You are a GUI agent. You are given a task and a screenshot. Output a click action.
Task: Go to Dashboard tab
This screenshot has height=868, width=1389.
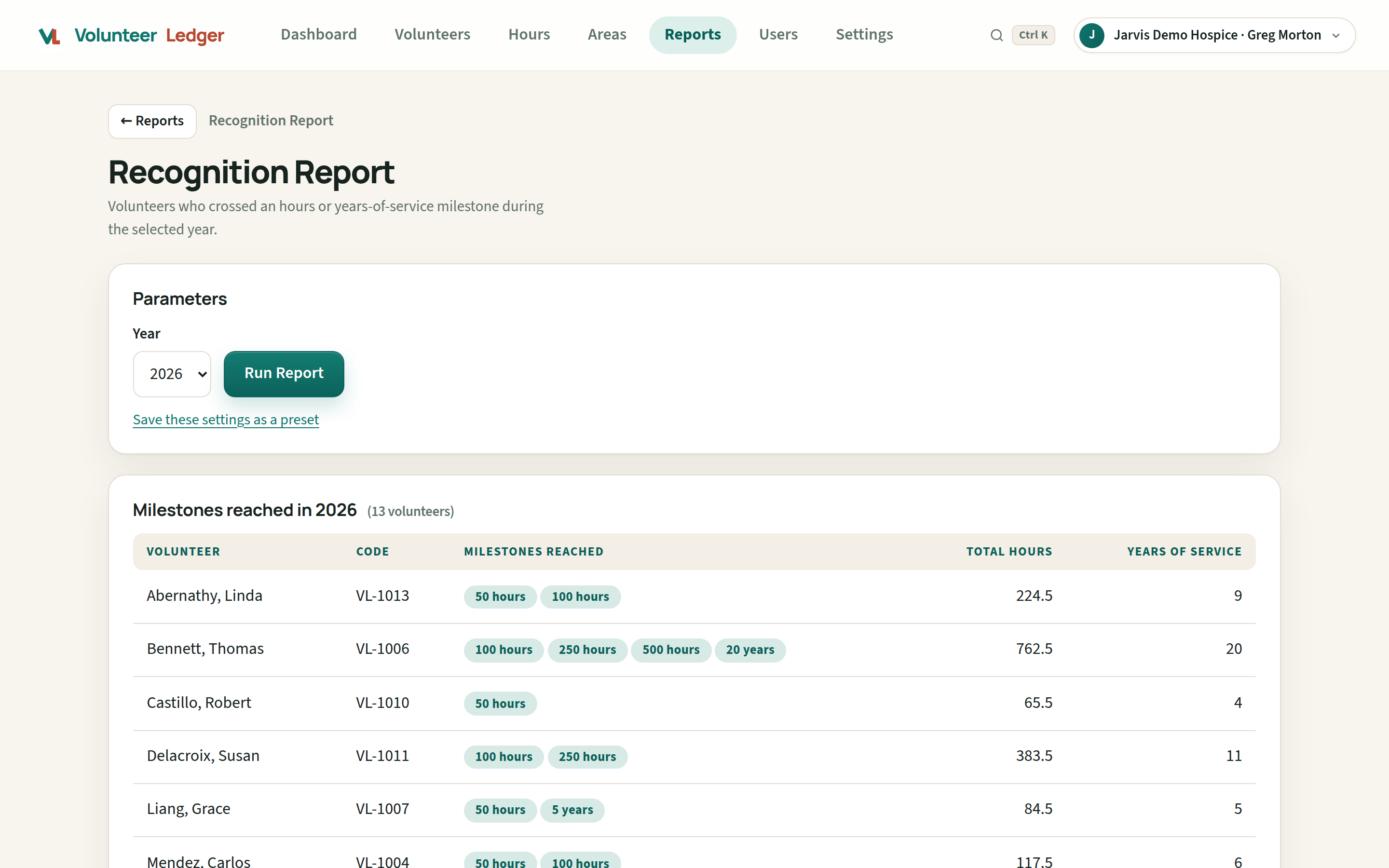[318, 34]
